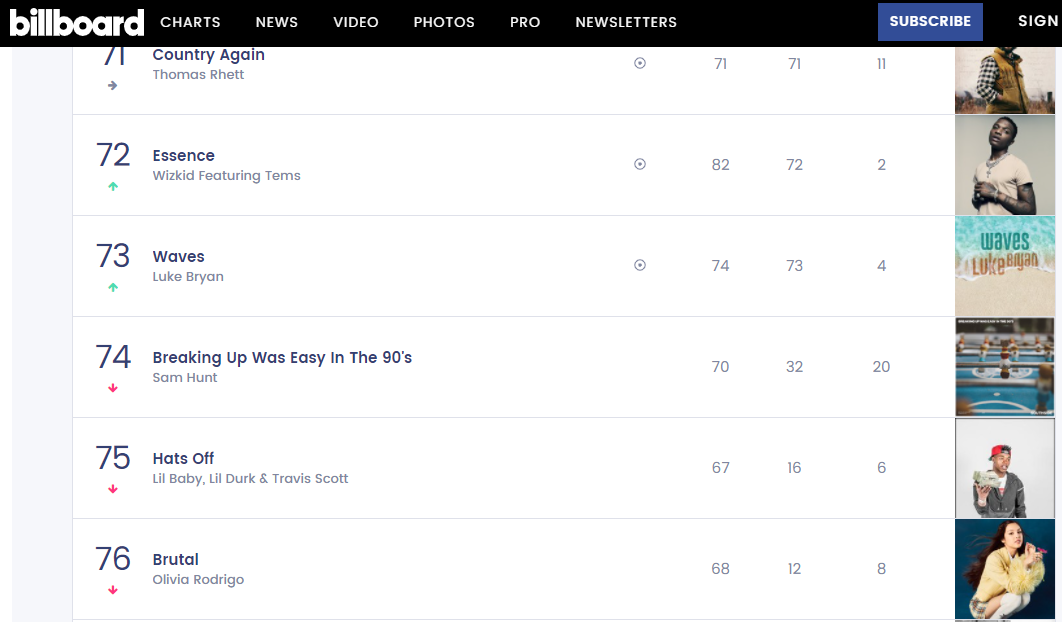Go to the News section
Screen dimensions: 1062x622
click(x=276, y=22)
